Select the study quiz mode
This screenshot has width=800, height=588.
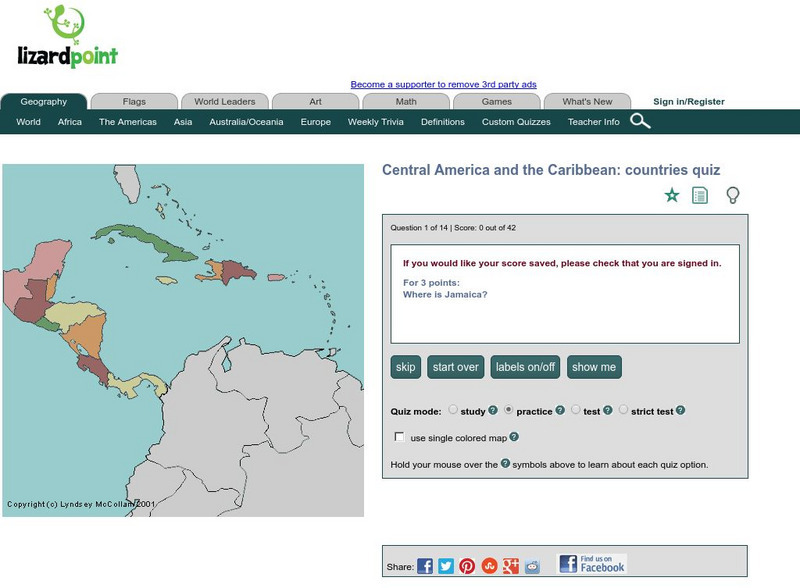[x=453, y=410]
